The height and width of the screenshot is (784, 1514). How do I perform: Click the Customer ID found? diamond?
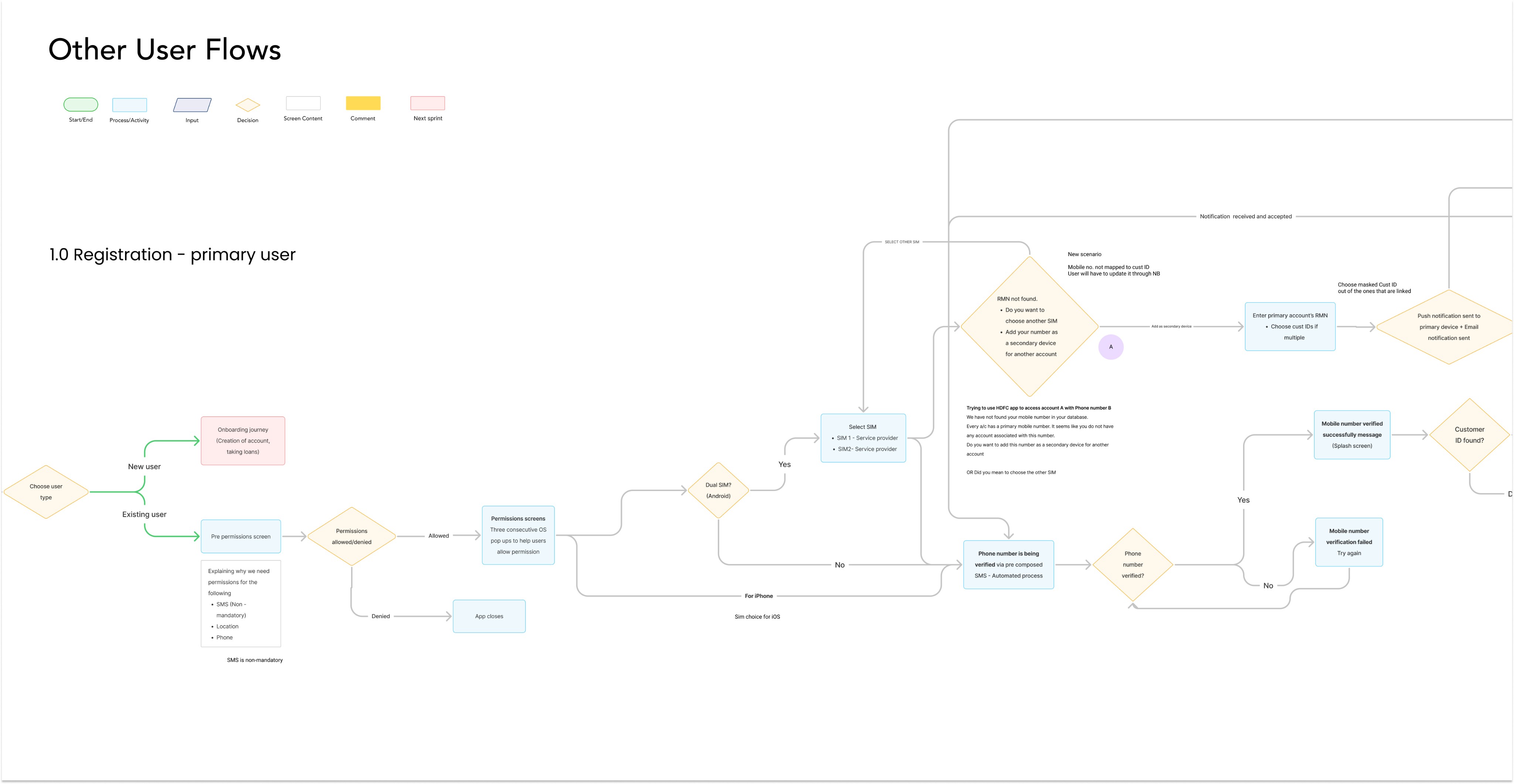coord(1469,435)
